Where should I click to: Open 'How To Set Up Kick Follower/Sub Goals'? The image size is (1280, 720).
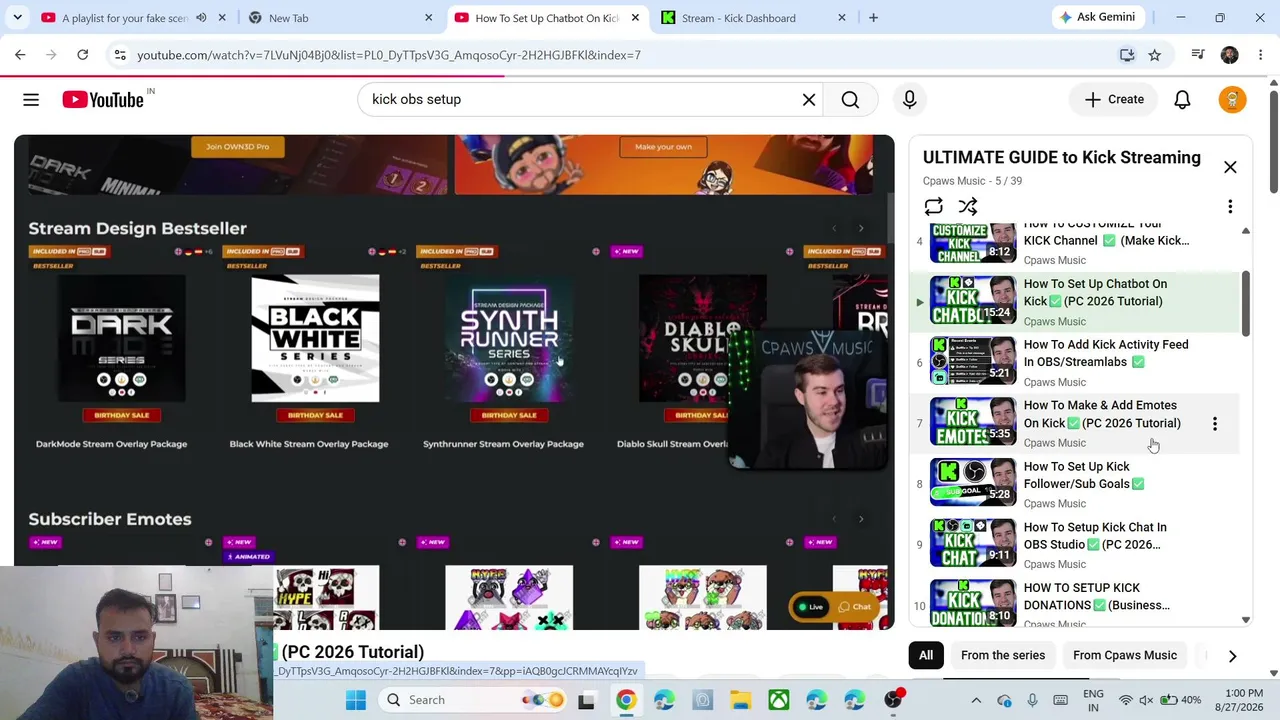tap(1075, 484)
